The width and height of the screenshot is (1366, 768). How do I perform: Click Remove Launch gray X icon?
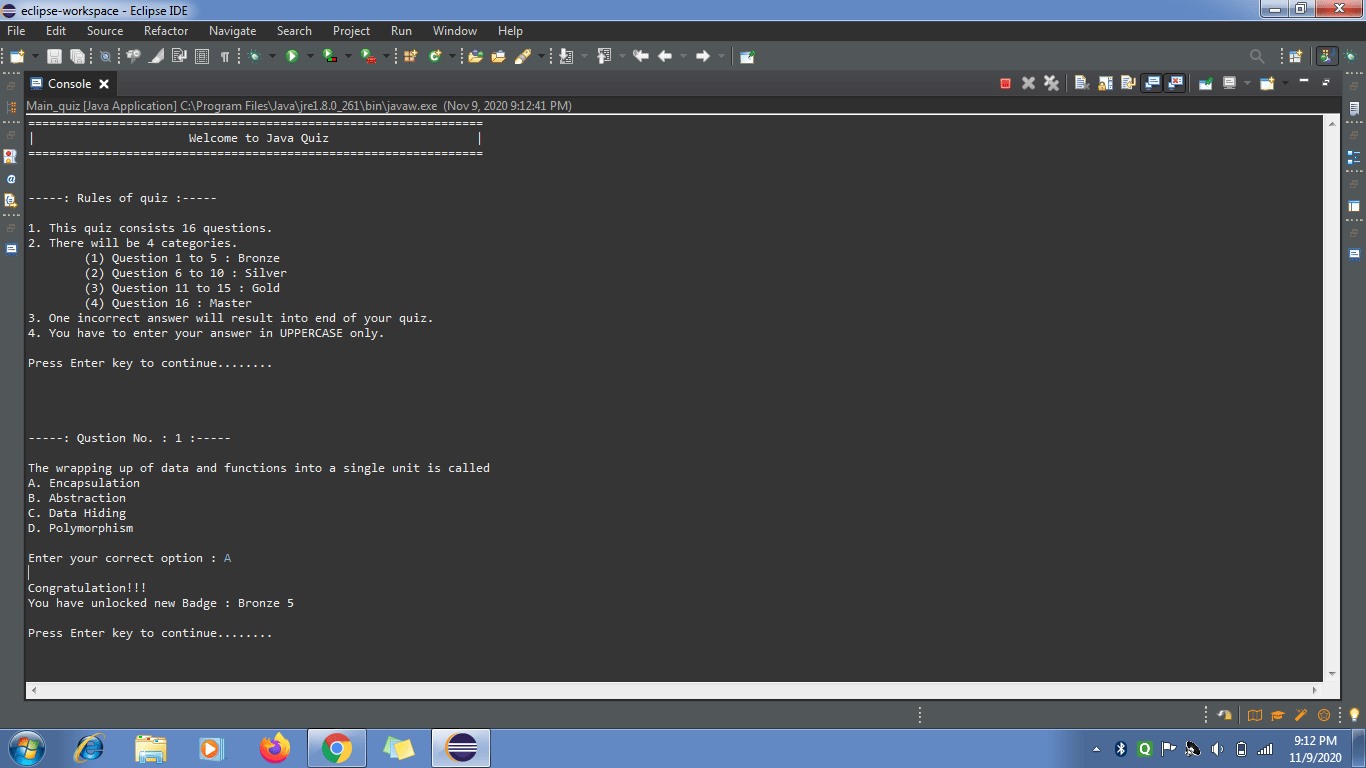[1028, 83]
